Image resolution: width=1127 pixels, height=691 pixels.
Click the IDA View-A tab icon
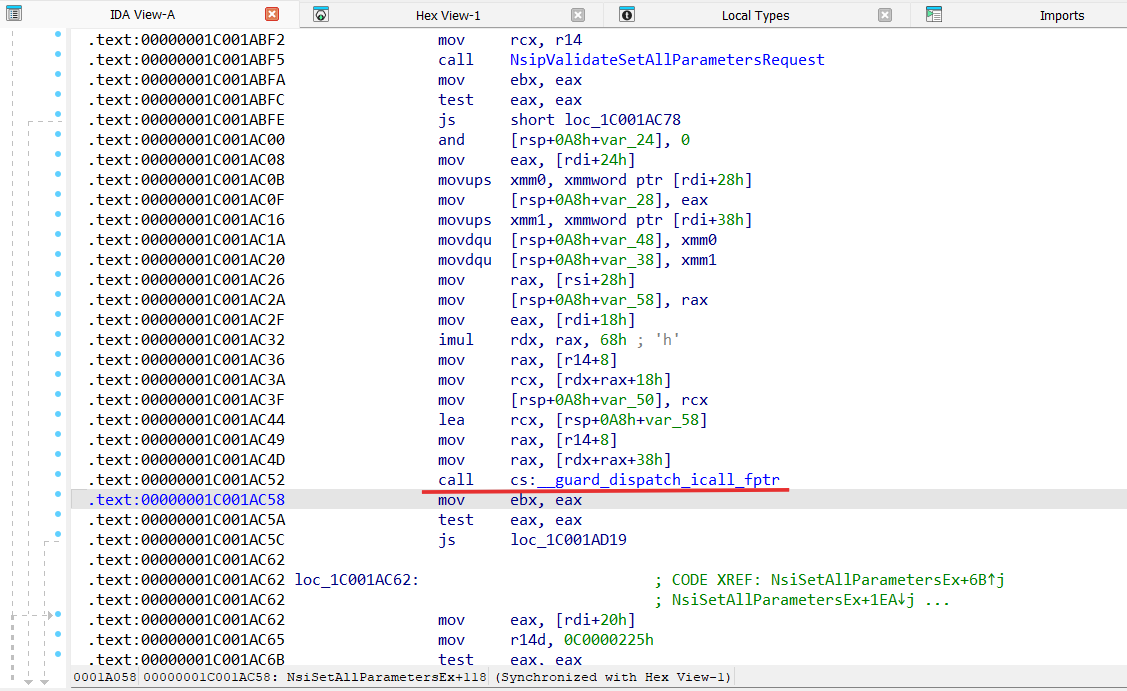click(13, 14)
